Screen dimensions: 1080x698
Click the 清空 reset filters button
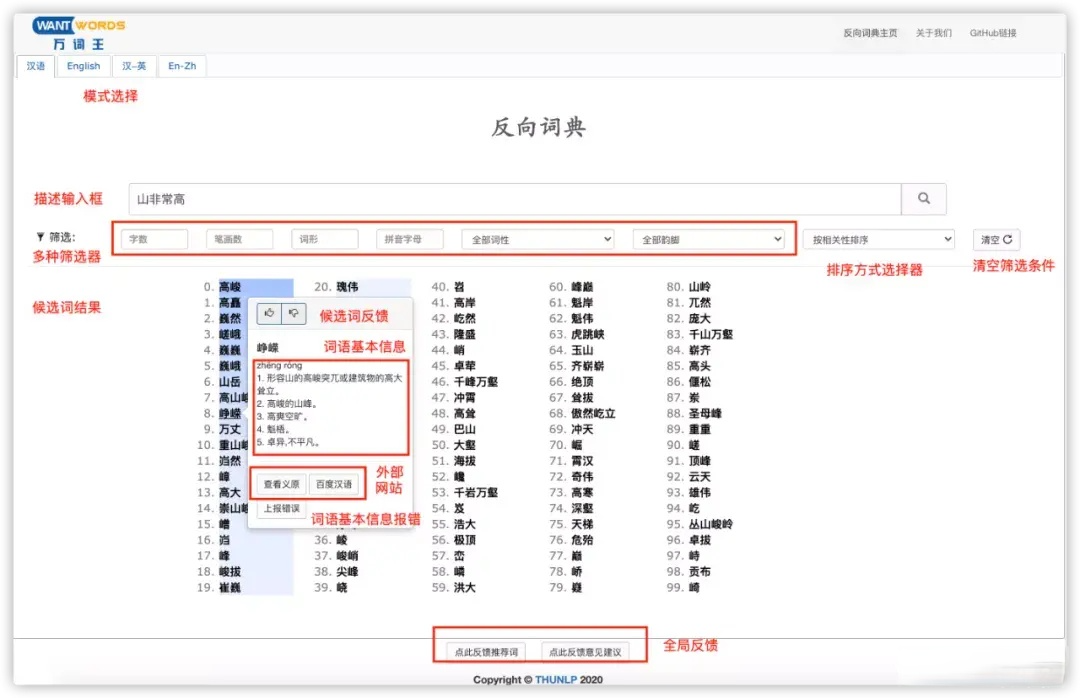pyautogui.click(x=996, y=239)
